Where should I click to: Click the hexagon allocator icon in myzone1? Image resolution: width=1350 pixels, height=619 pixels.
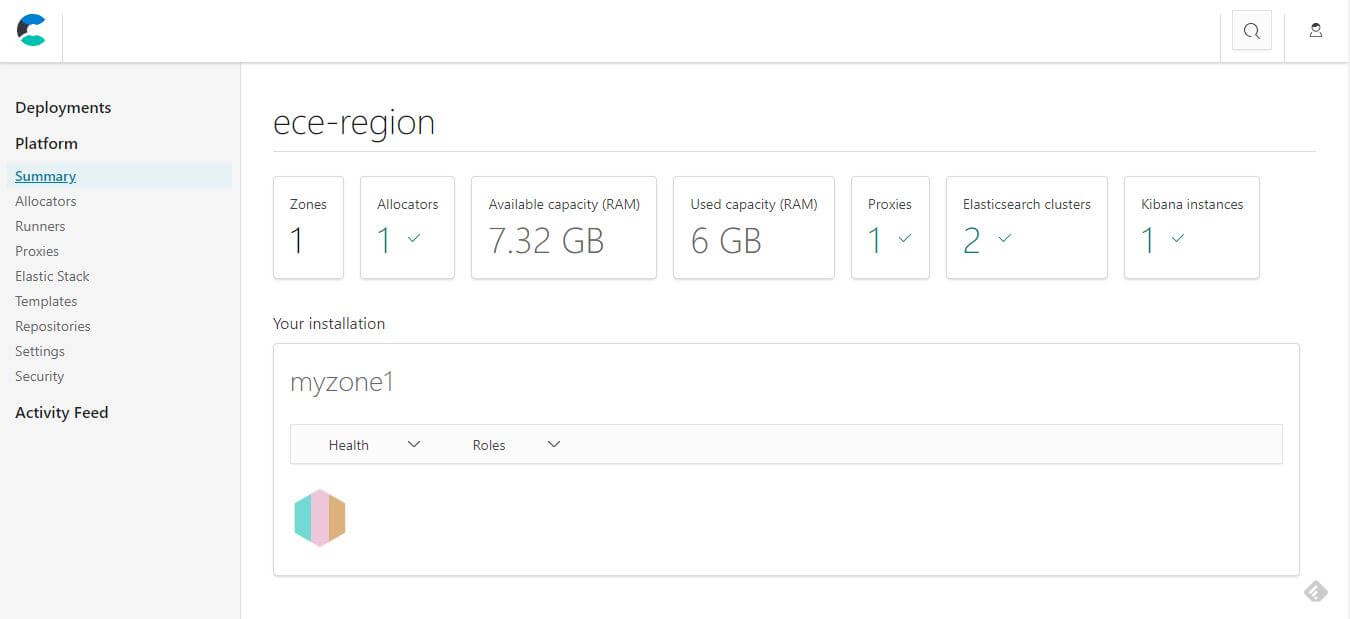click(x=320, y=518)
